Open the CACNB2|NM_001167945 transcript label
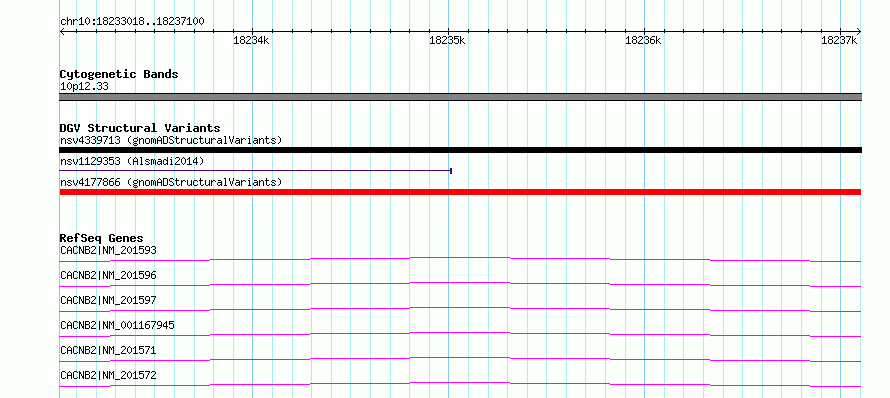Image resolution: width=890 pixels, height=398 pixels. [x=117, y=325]
